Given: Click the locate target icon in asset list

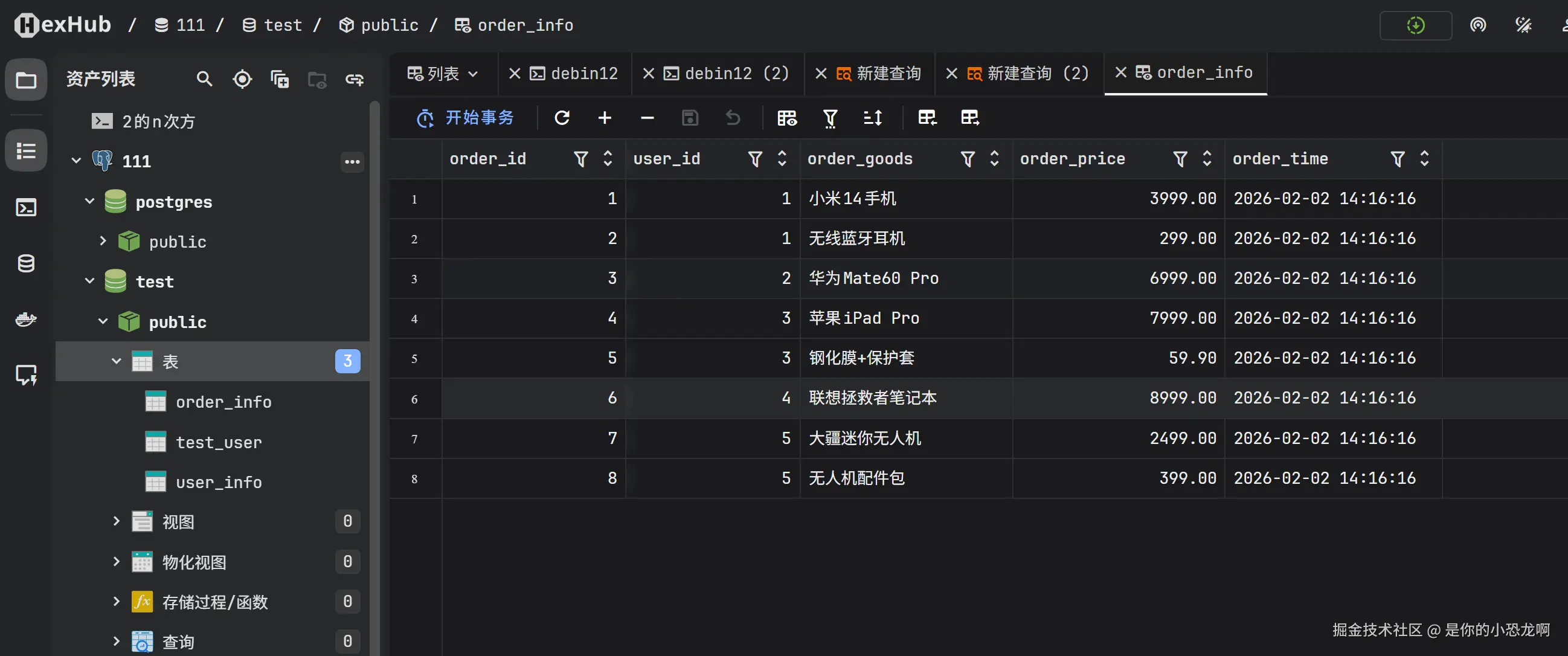Looking at the screenshot, I should pos(242,79).
